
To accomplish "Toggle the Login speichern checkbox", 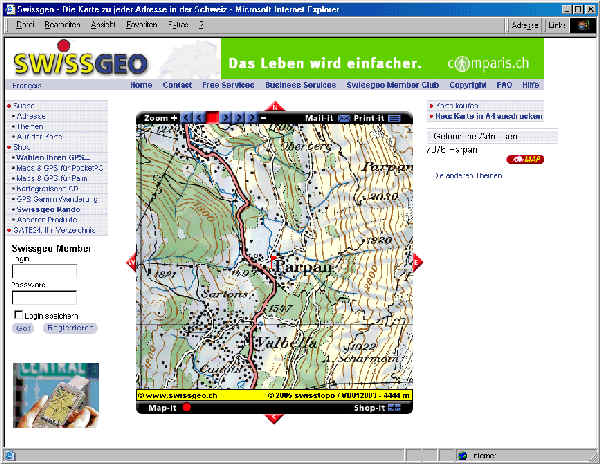I will coord(18,314).
